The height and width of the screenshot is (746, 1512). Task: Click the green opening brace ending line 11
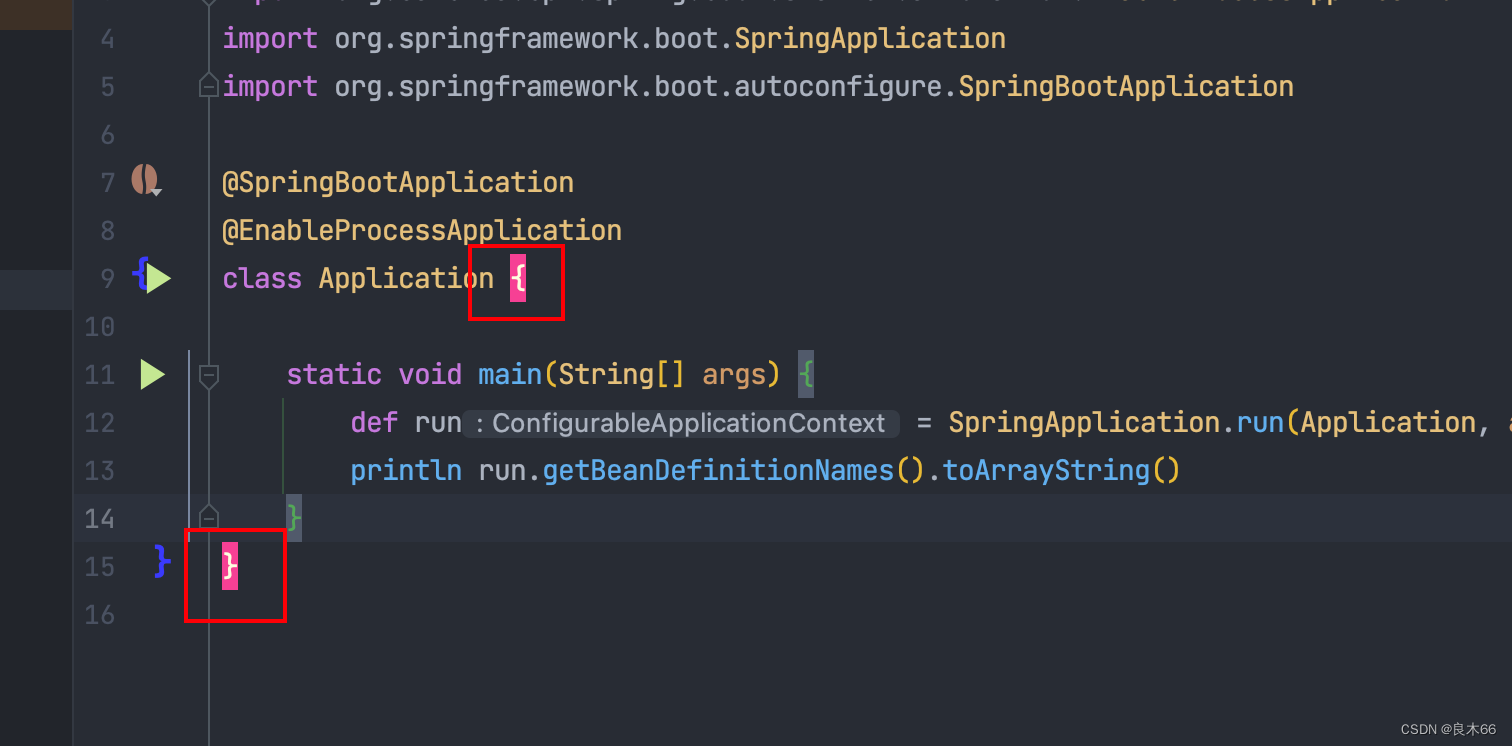[x=806, y=374]
